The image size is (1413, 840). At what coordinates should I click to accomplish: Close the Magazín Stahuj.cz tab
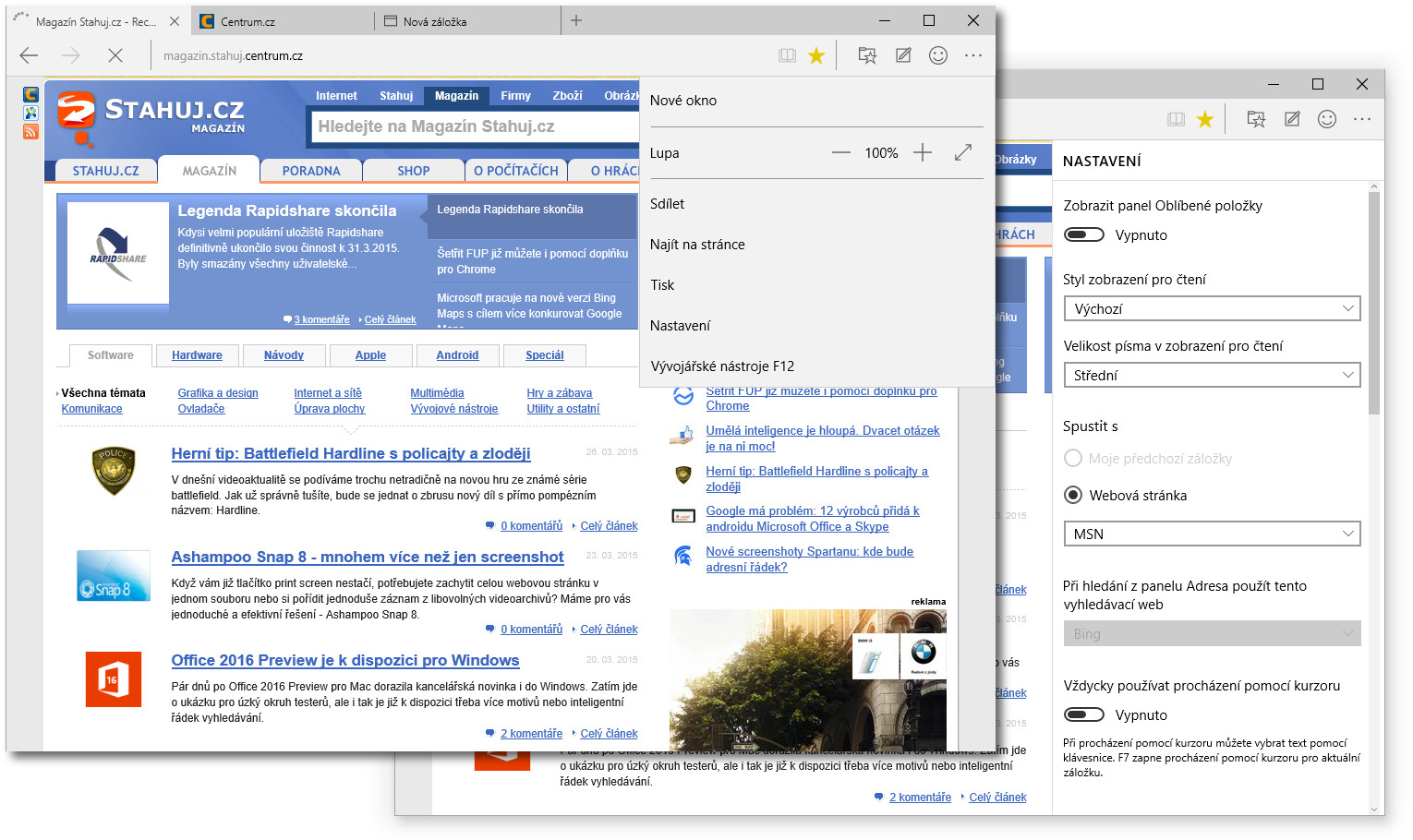tap(174, 21)
